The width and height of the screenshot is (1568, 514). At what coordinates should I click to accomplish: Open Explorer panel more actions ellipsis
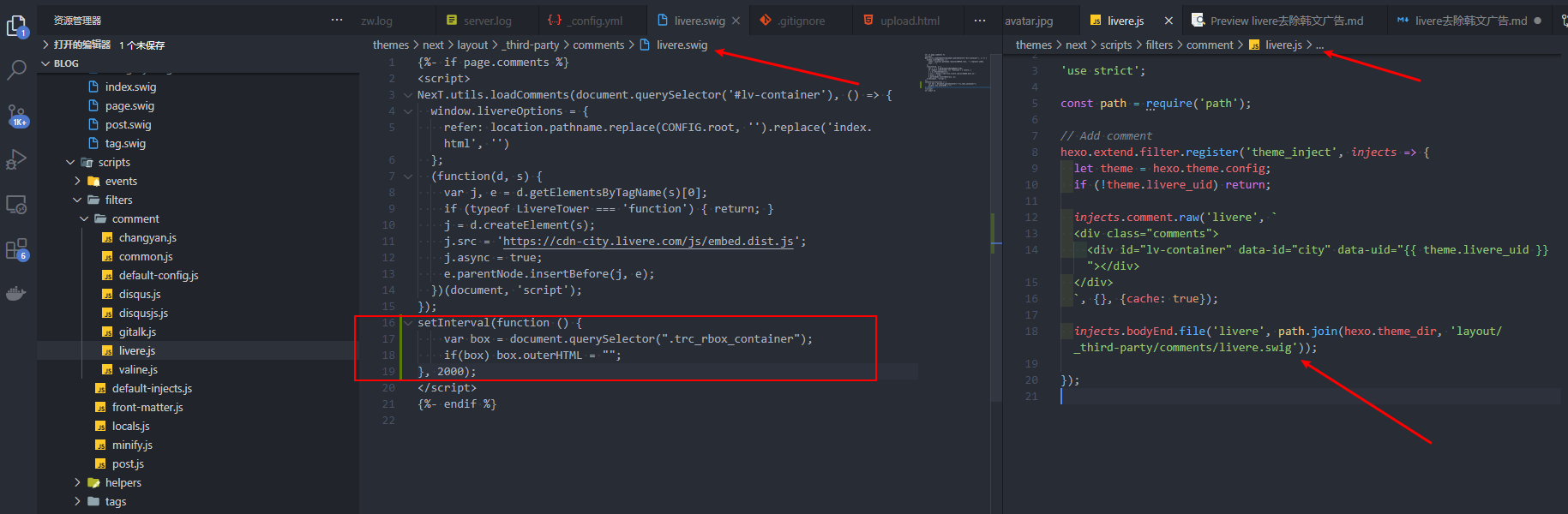click(337, 20)
